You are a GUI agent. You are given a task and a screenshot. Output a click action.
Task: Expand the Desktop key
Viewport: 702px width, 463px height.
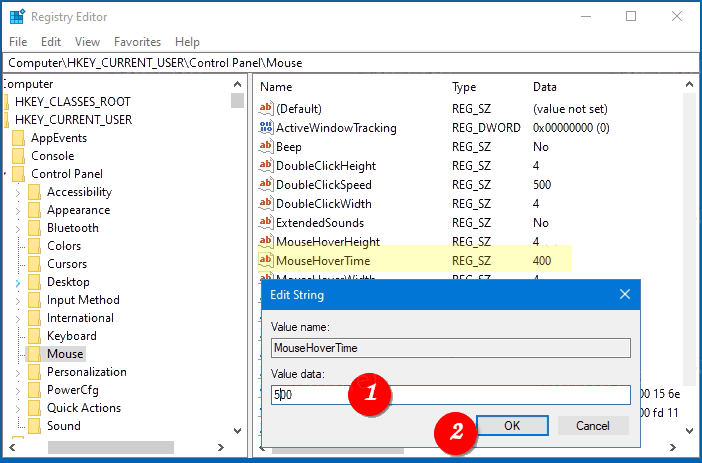click(x=17, y=283)
